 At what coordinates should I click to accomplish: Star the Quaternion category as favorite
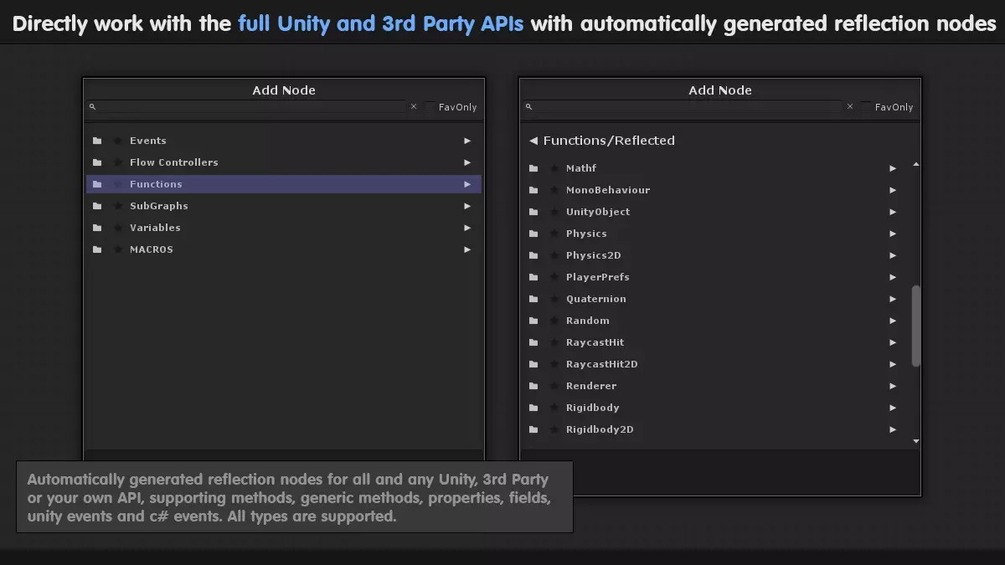point(554,300)
